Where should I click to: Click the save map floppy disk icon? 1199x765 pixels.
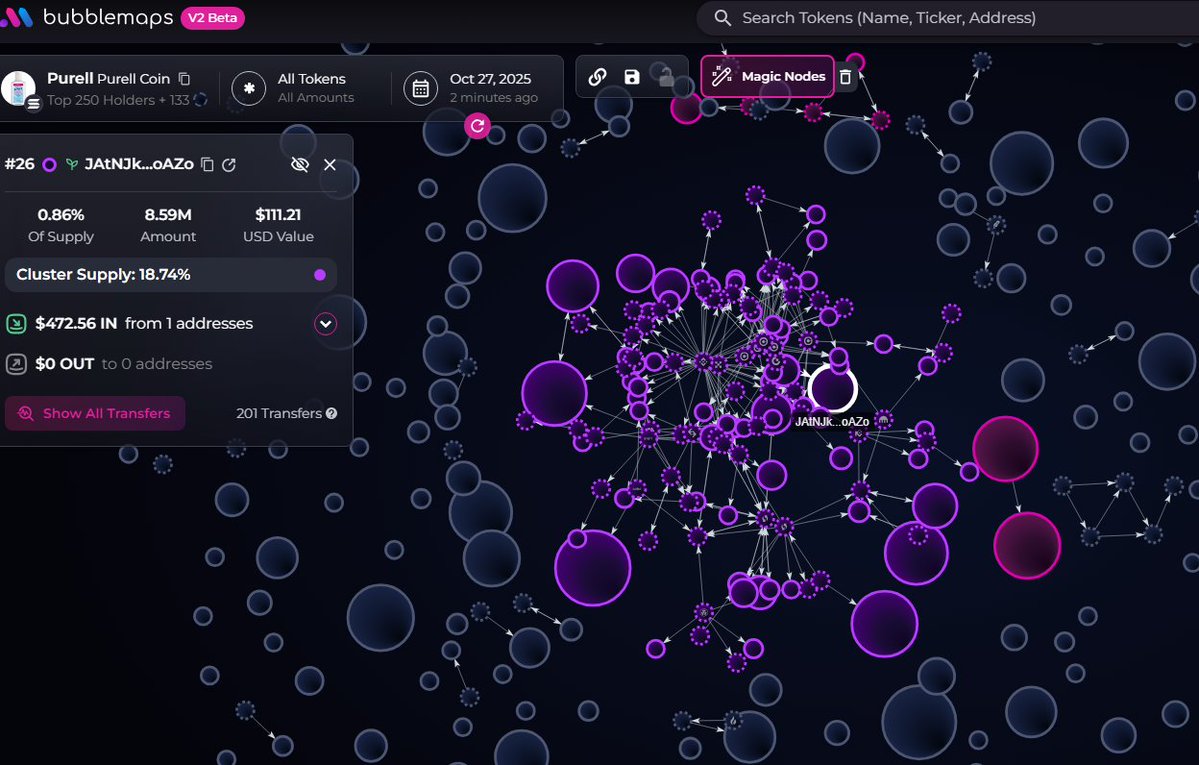coord(631,77)
